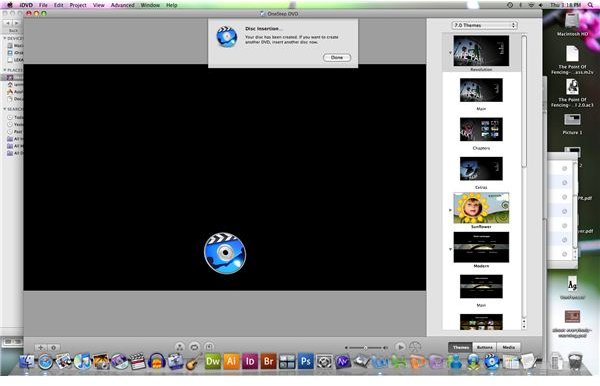
Task: Open GarageBand guitar icon in Dock
Action: tap(194, 361)
